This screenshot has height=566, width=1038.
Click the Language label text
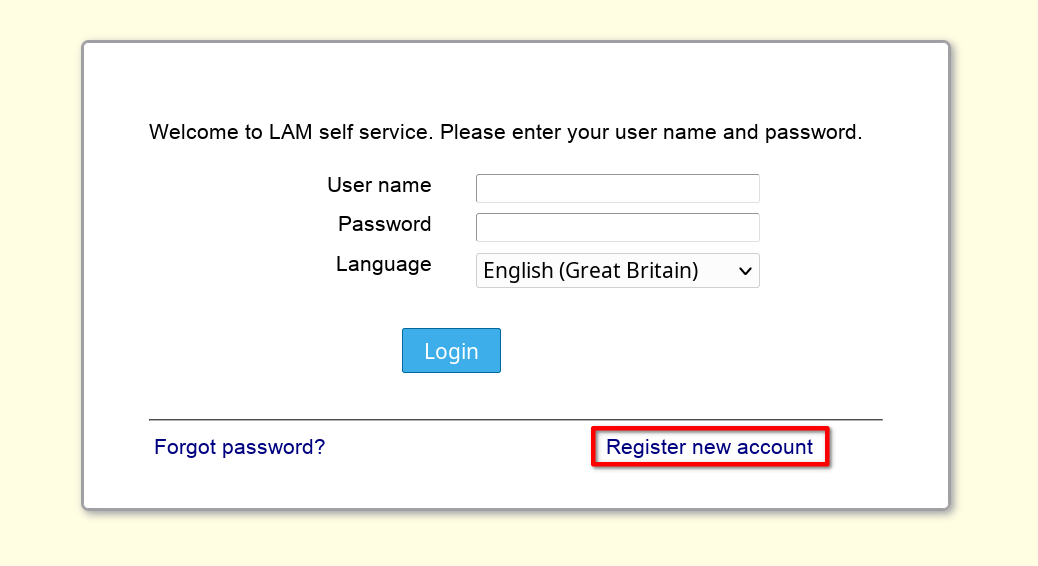click(383, 264)
